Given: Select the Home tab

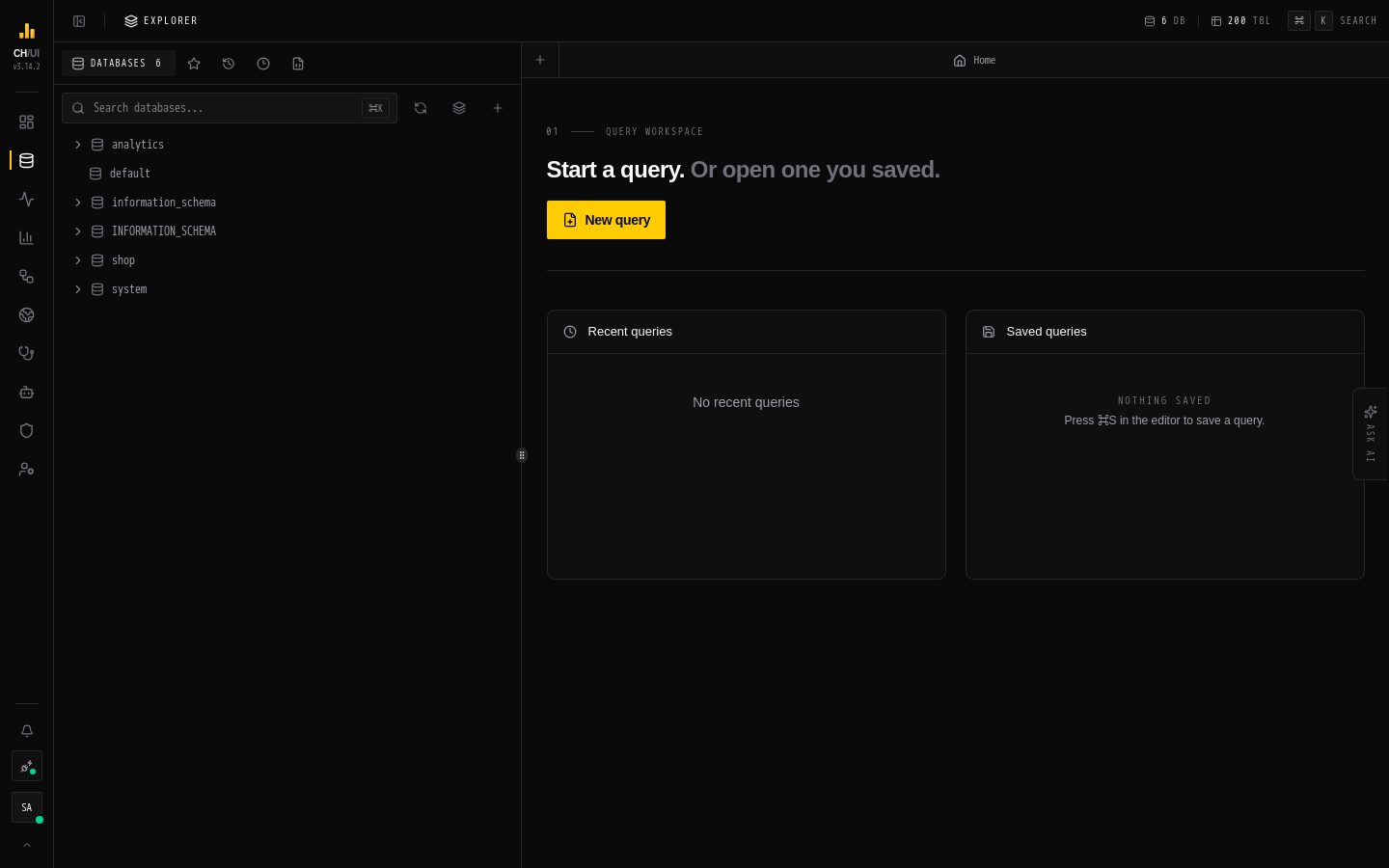Looking at the screenshot, I should coord(974,61).
